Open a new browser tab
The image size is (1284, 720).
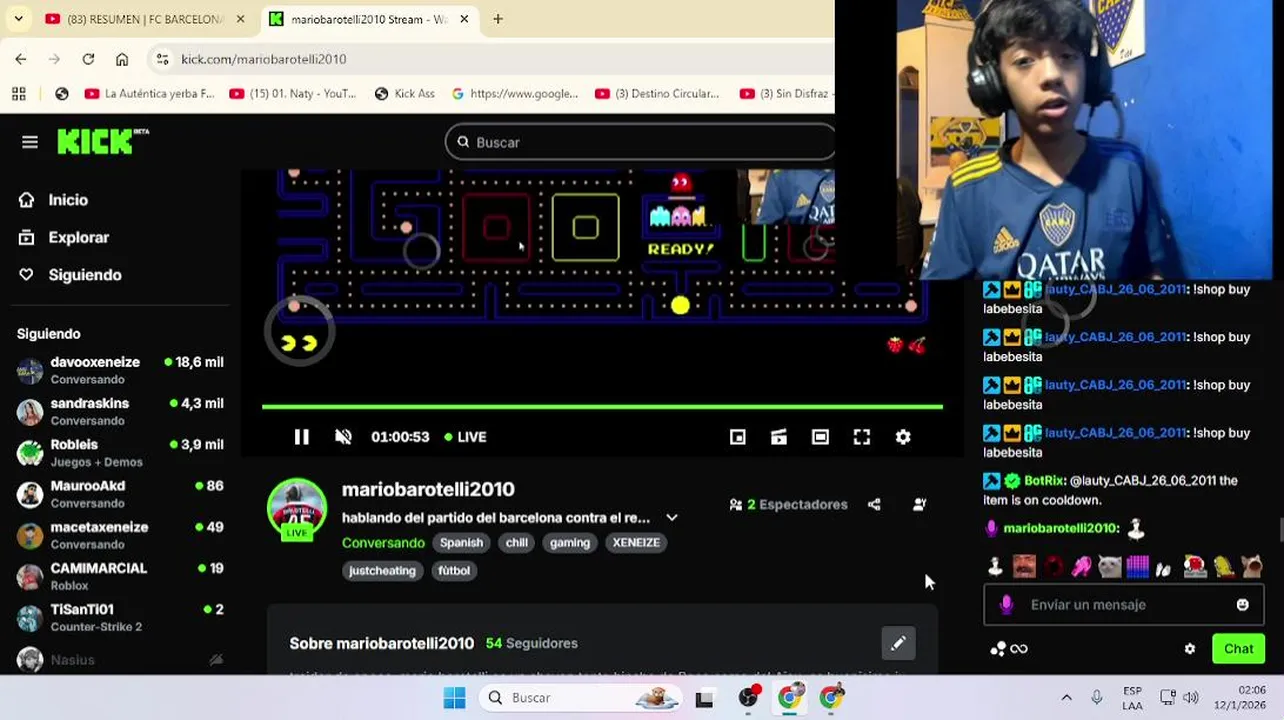click(498, 19)
